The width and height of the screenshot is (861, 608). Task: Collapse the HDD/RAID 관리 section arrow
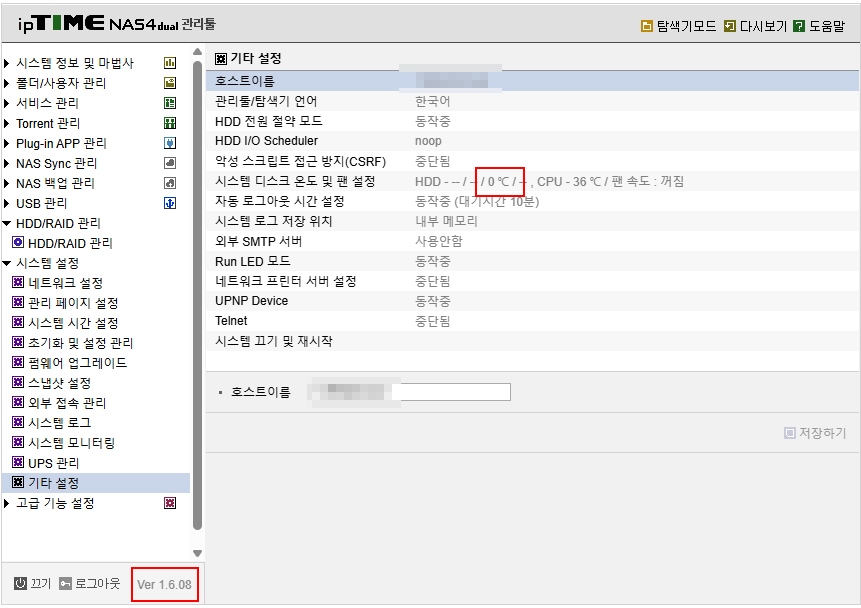click(7, 223)
